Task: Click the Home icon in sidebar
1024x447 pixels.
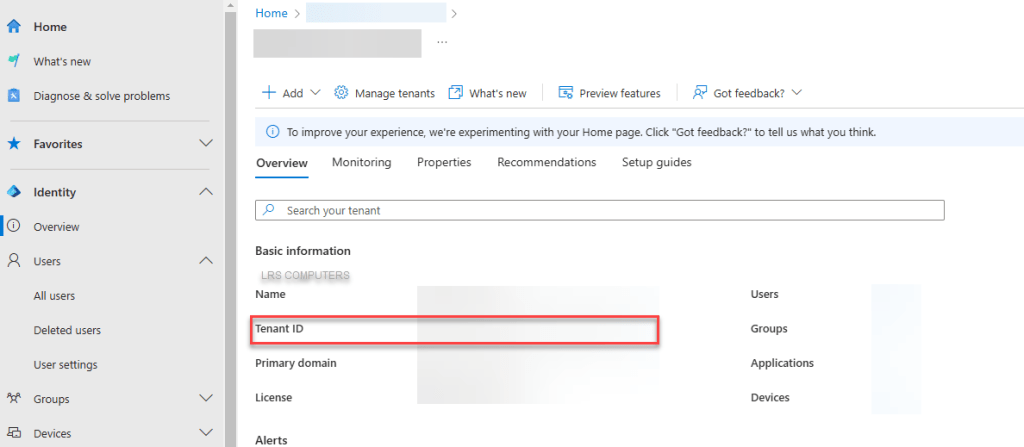Action: click(14, 27)
